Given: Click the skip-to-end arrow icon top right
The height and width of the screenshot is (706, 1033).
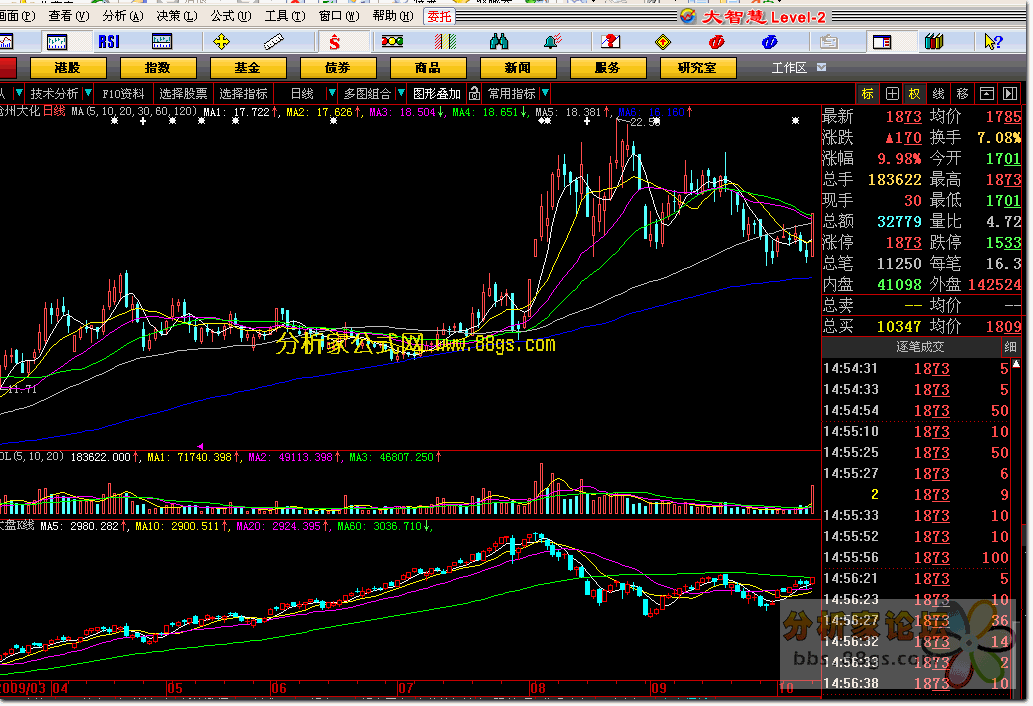Looking at the screenshot, I should tap(1009, 94).
